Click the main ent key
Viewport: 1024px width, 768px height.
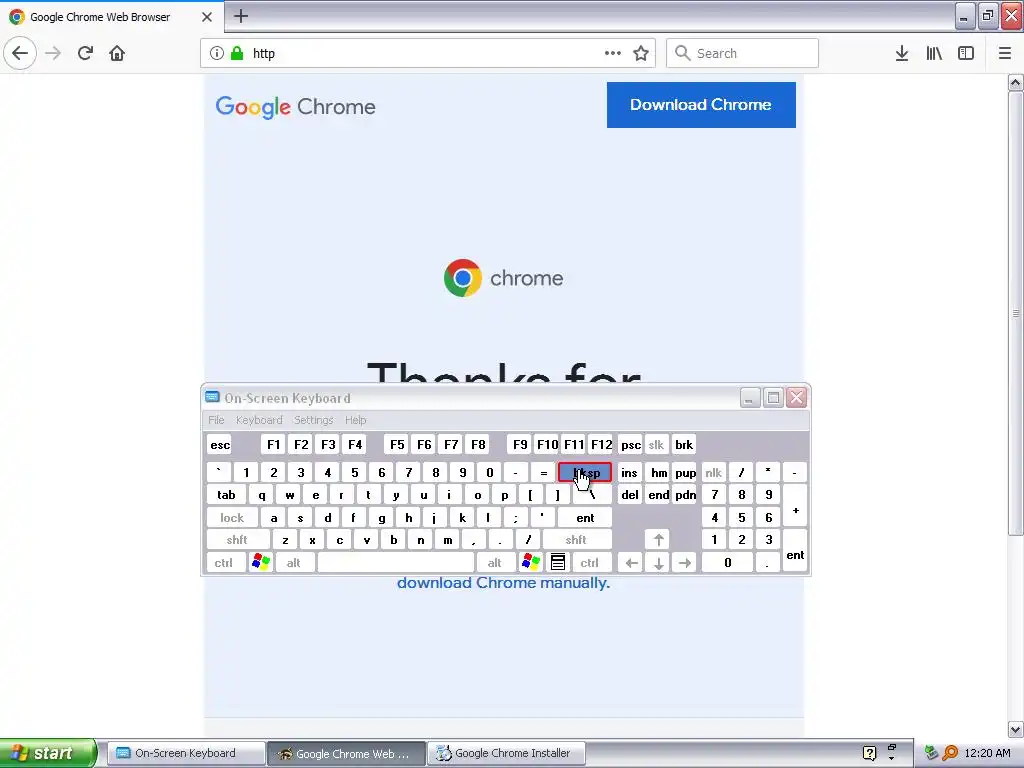[x=585, y=517]
